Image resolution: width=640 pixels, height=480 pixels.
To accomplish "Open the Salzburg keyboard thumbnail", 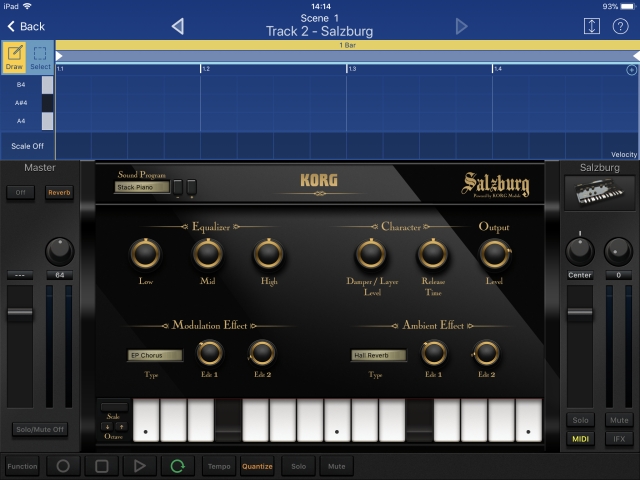I will tap(600, 193).
